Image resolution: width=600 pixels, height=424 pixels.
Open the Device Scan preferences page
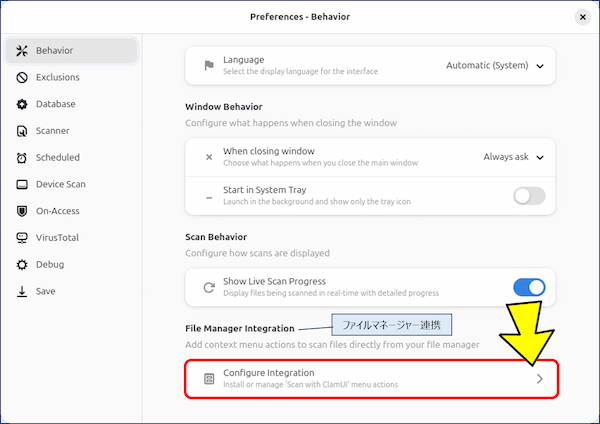(71, 184)
